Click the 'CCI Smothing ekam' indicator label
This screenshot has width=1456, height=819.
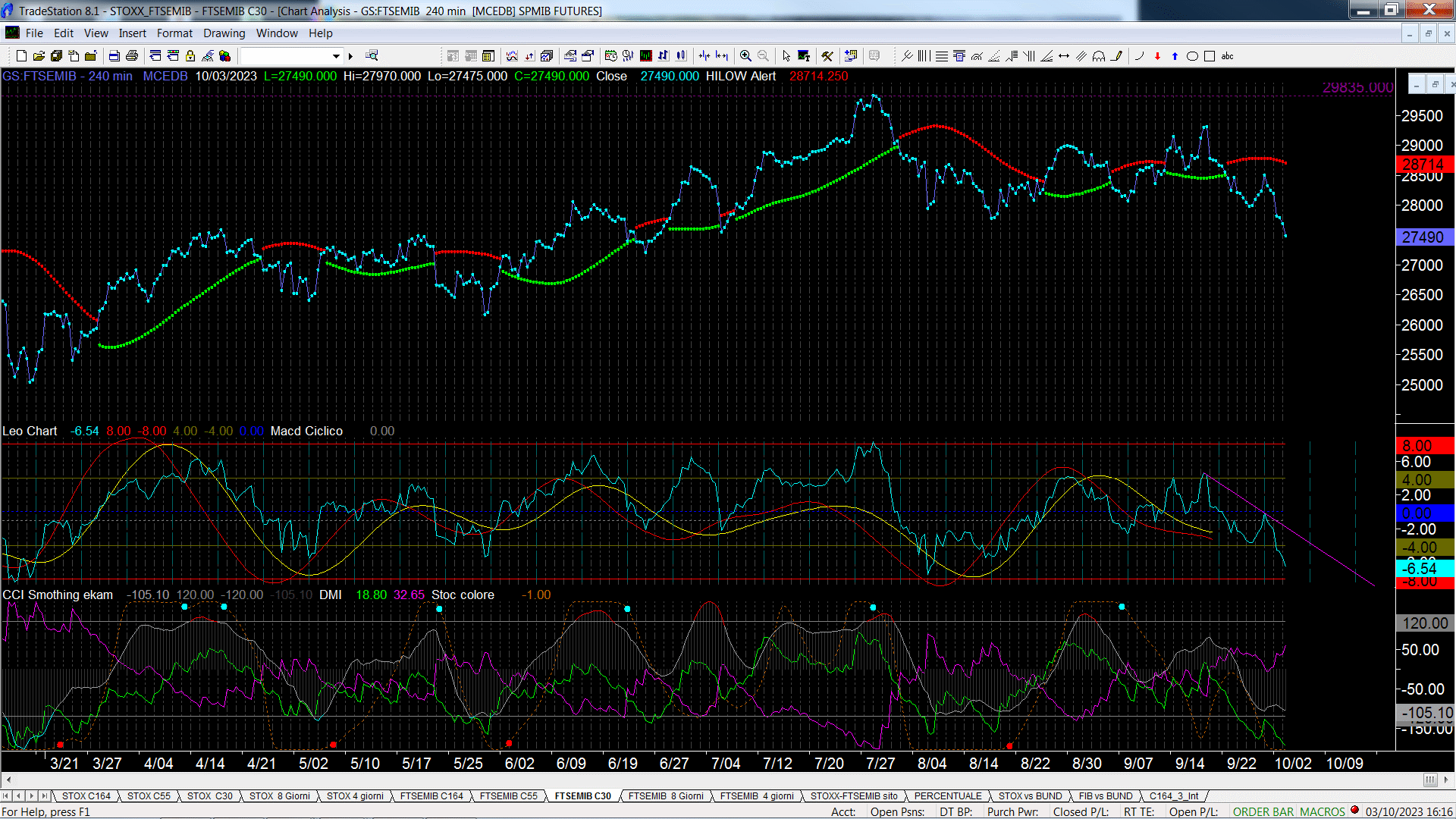coord(58,595)
